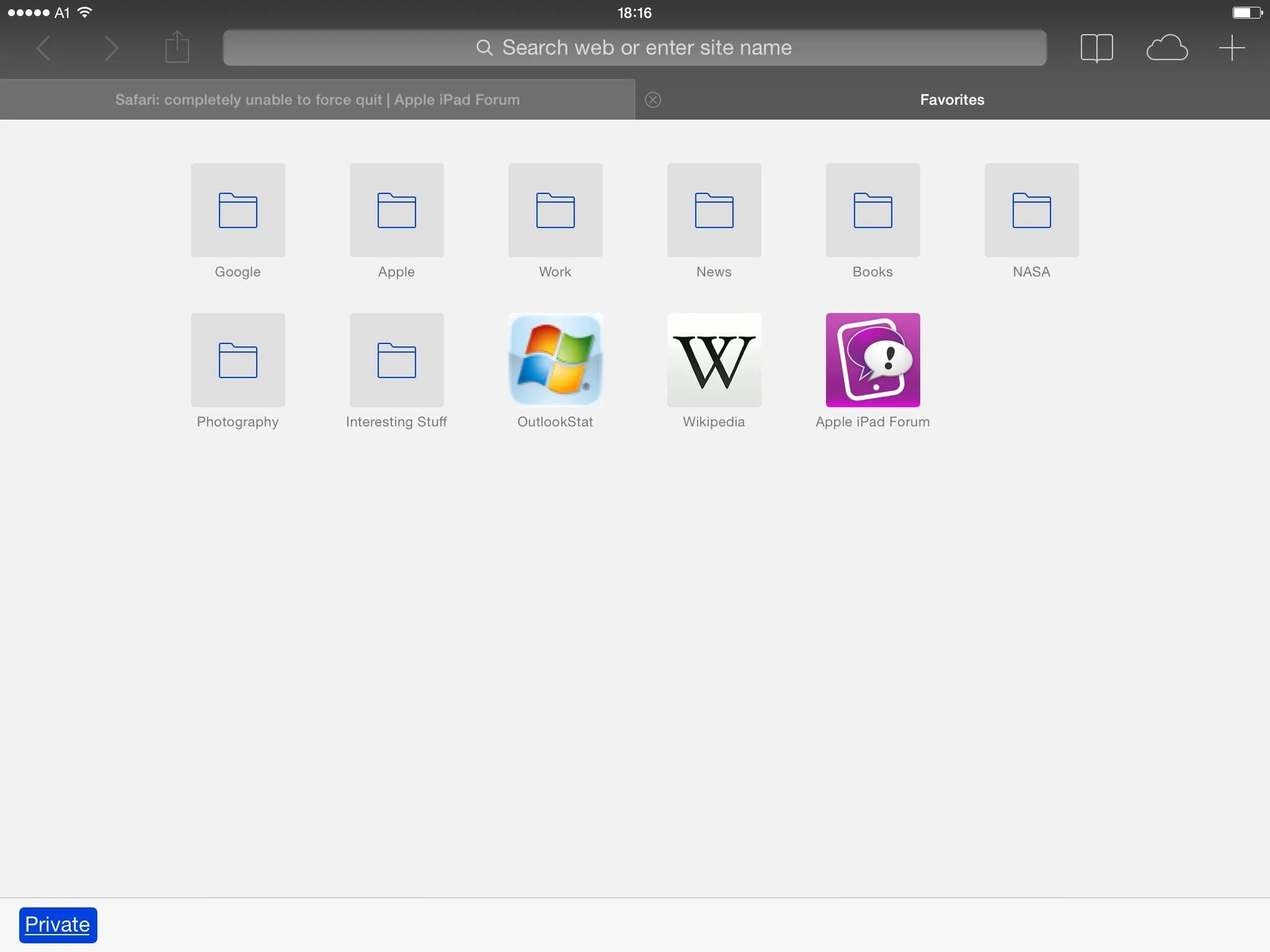
Task: Open the Wikipedia favorite icon
Action: [714, 360]
